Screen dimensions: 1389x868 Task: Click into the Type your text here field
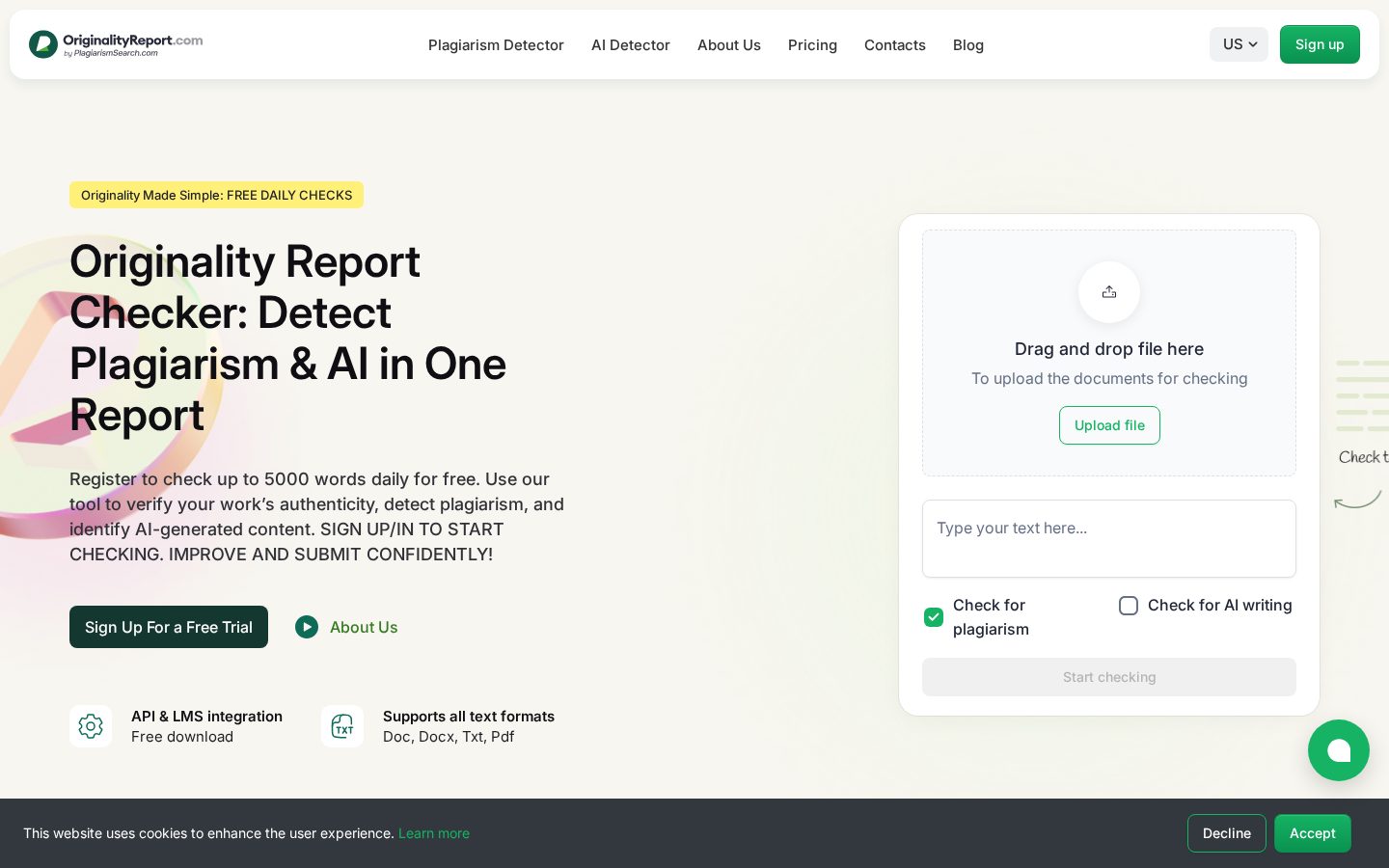click(x=1109, y=538)
